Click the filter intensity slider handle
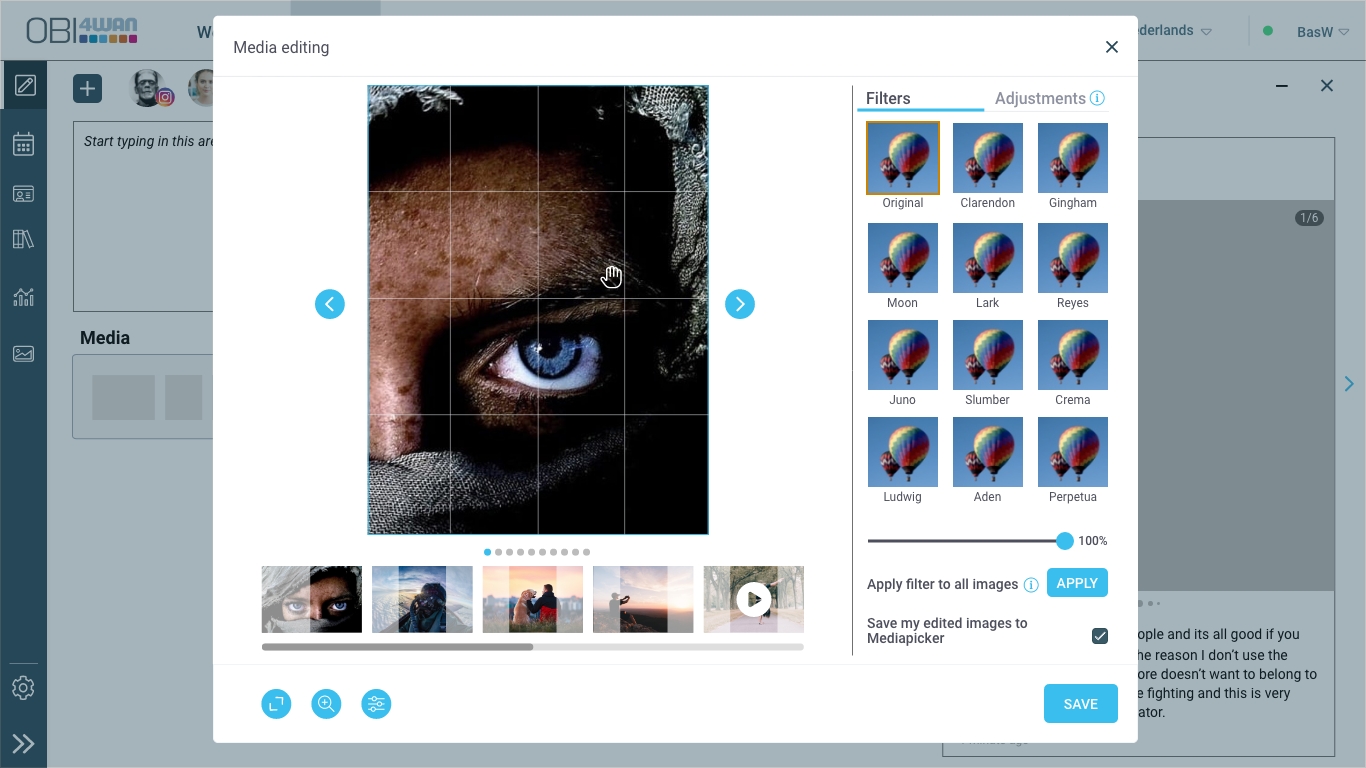 point(1065,541)
